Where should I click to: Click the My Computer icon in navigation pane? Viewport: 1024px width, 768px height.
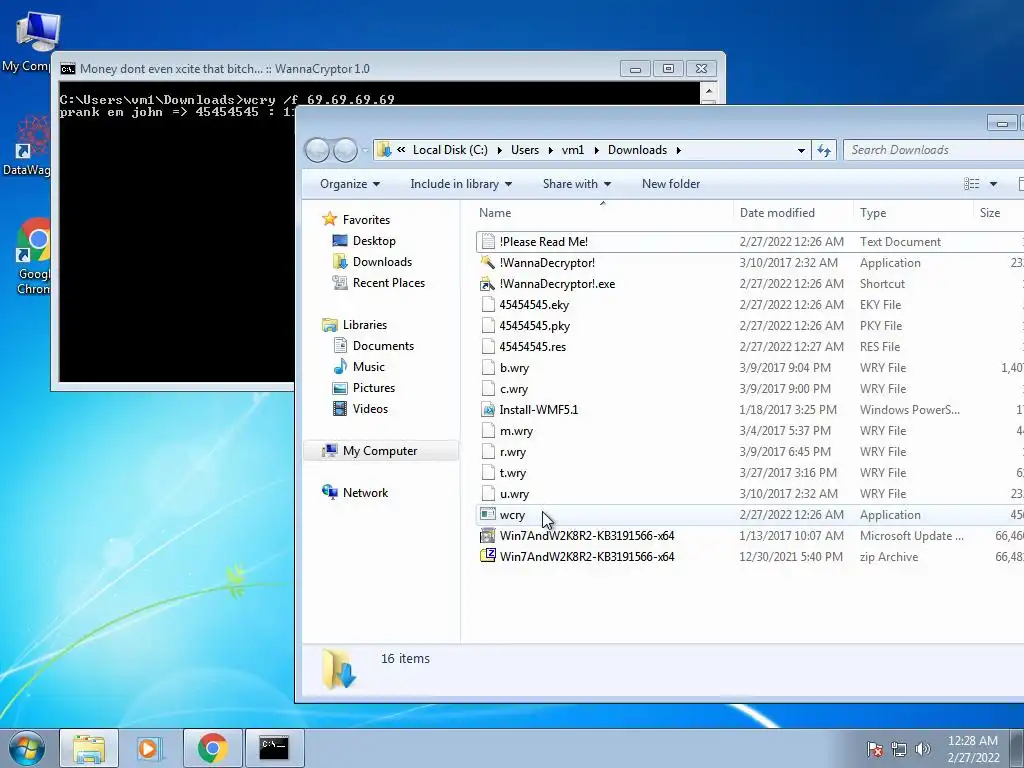click(330, 451)
